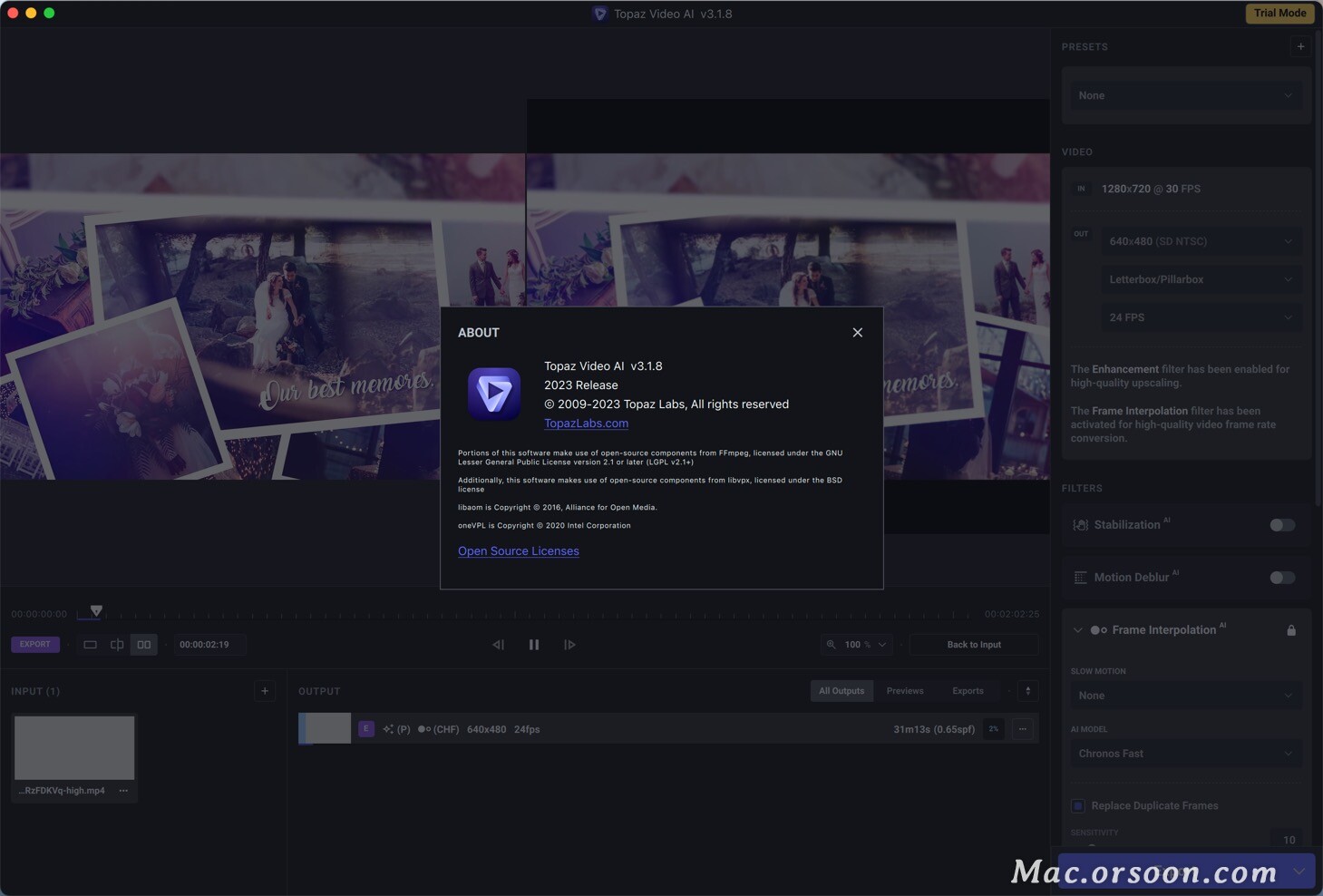
Task: Click the zoom magnifier icon
Action: 831,645
